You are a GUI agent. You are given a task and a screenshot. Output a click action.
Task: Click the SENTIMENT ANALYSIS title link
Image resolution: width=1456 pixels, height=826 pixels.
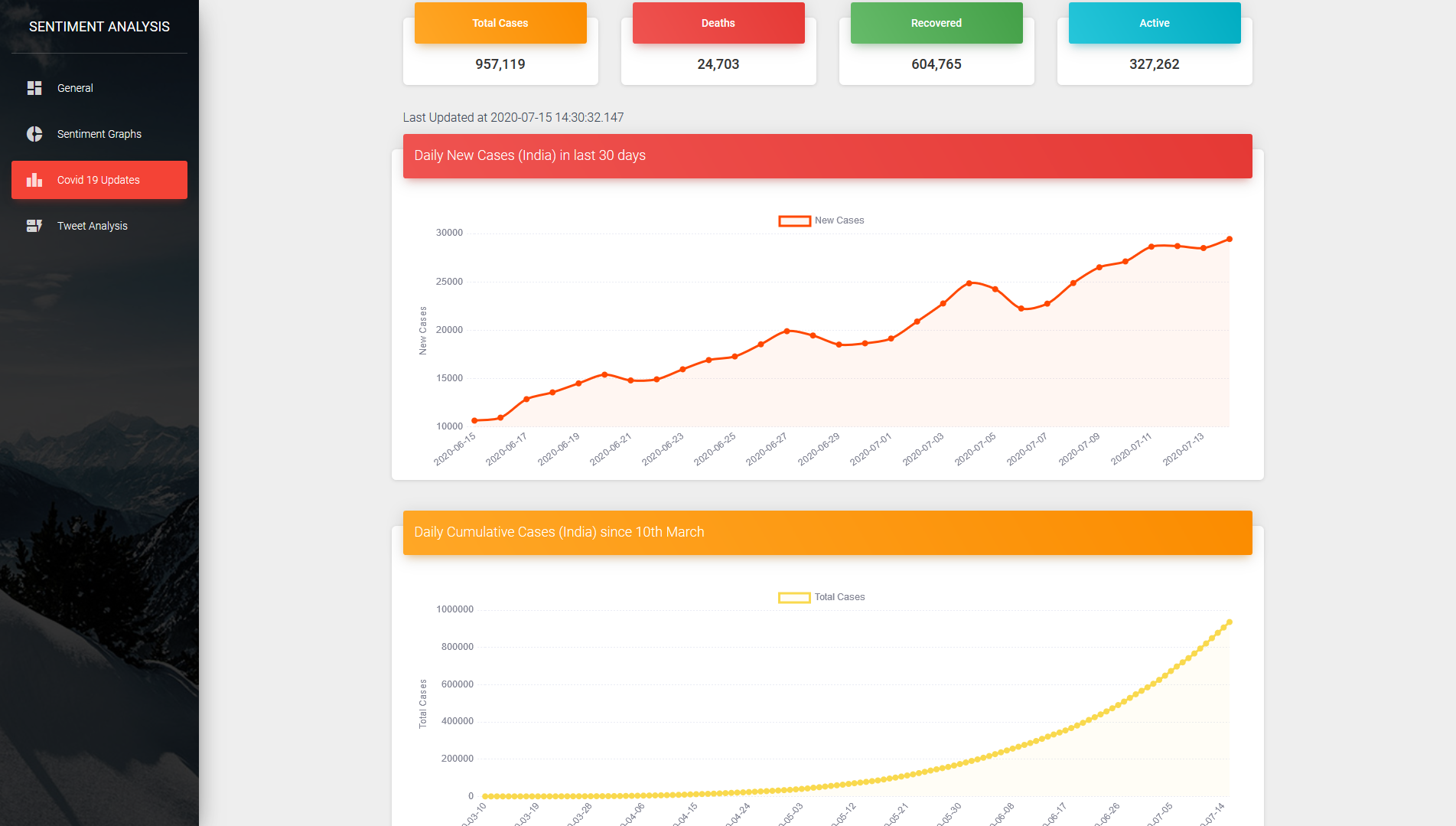pyautogui.click(x=99, y=27)
